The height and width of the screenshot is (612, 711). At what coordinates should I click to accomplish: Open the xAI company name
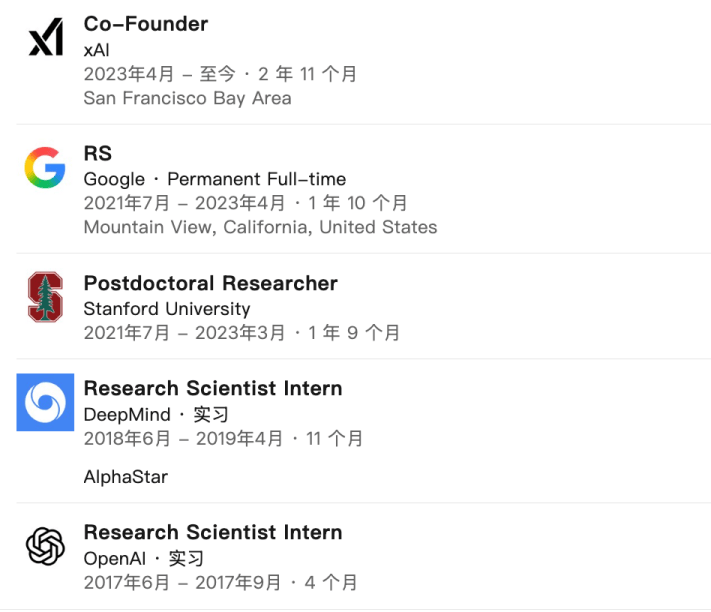click(x=97, y=49)
